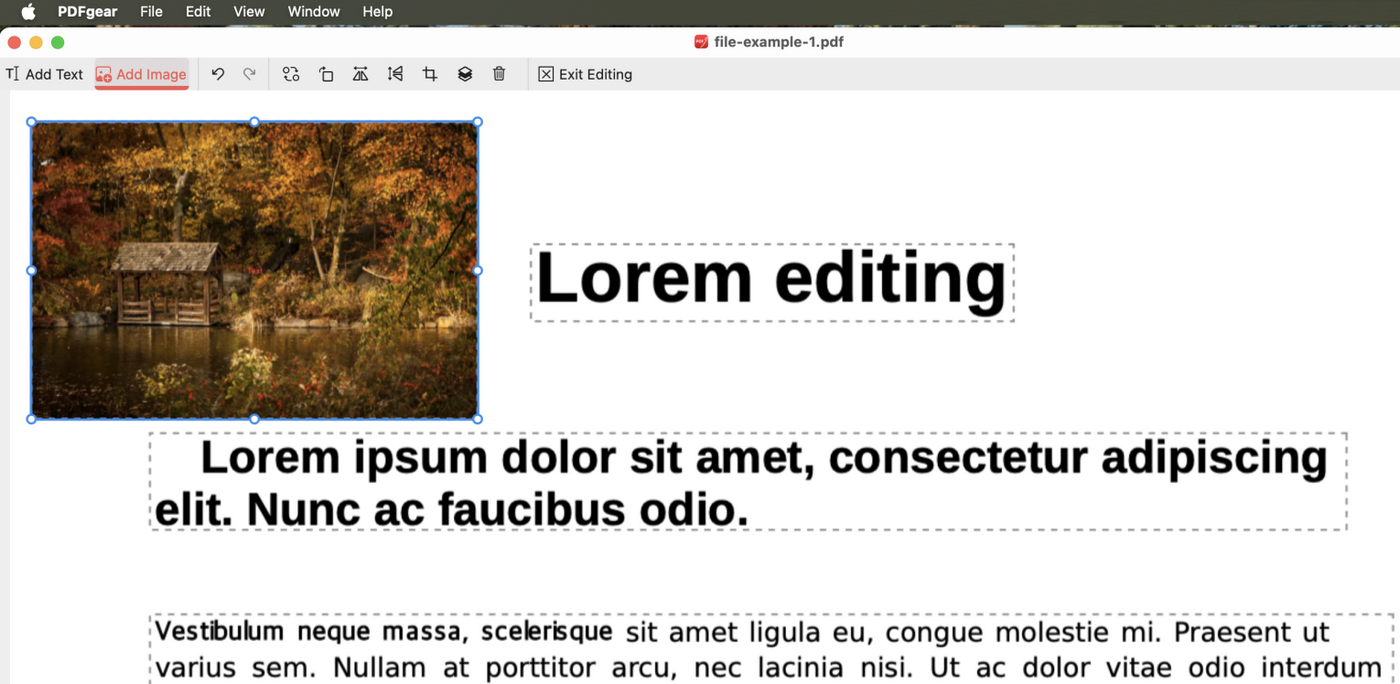Open the Window menu
This screenshot has height=684, width=1400.
coord(314,12)
